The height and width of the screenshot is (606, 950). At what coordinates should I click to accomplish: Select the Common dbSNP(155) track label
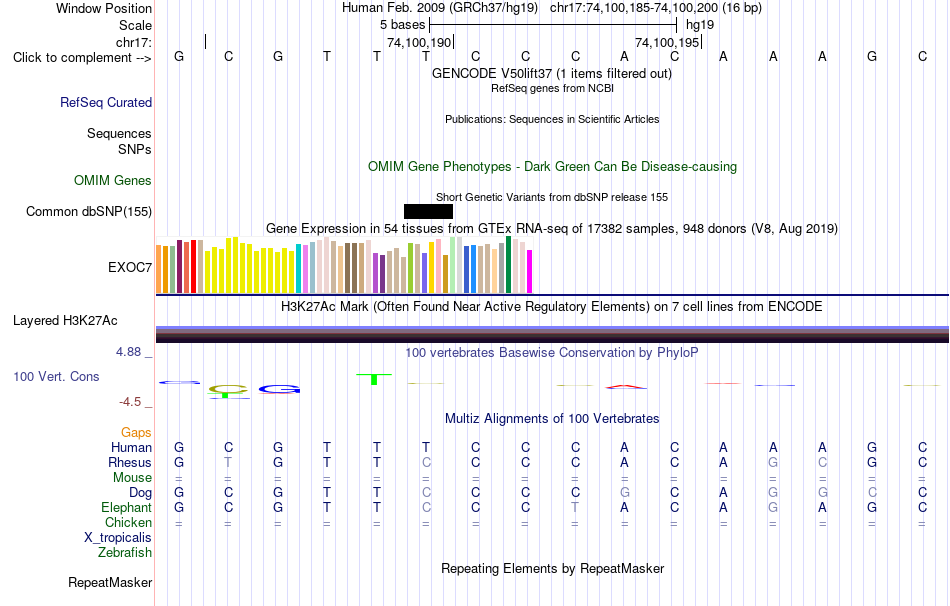pyautogui.click(x=89, y=211)
